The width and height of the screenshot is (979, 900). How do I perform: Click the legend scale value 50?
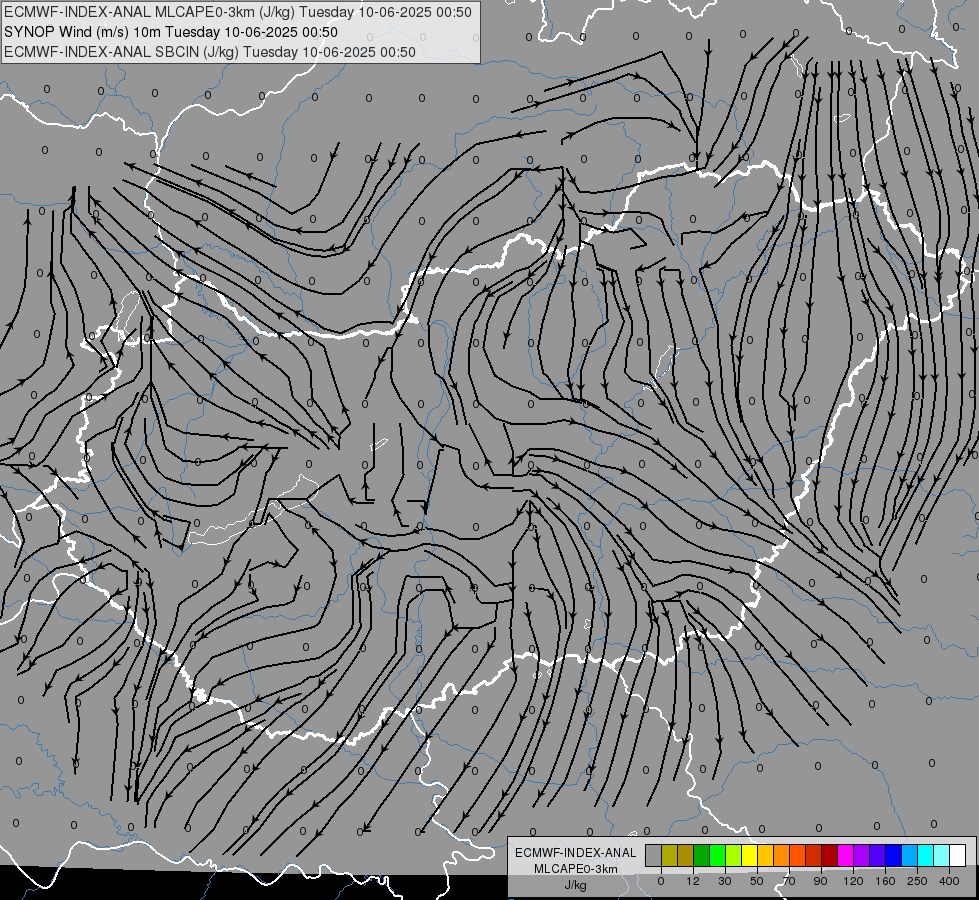(x=757, y=881)
